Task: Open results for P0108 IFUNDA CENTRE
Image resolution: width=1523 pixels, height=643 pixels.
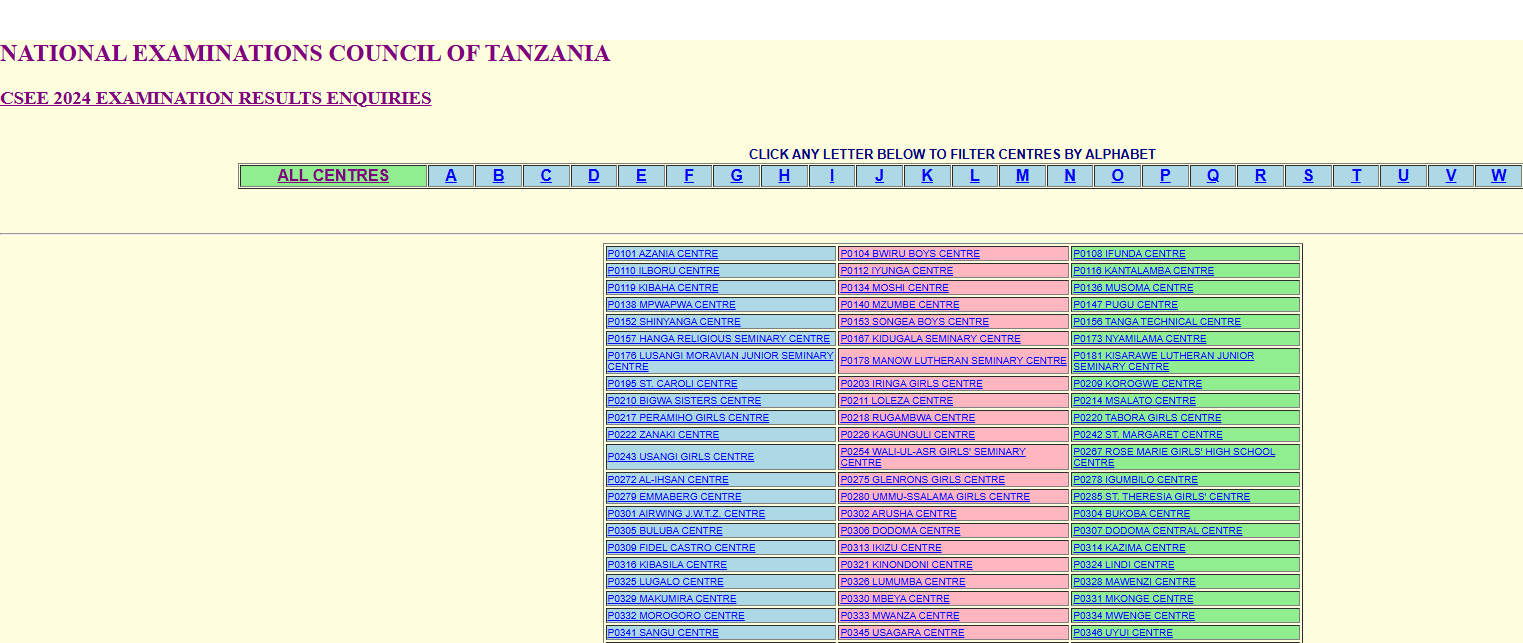Action: (x=1128, y=253)
